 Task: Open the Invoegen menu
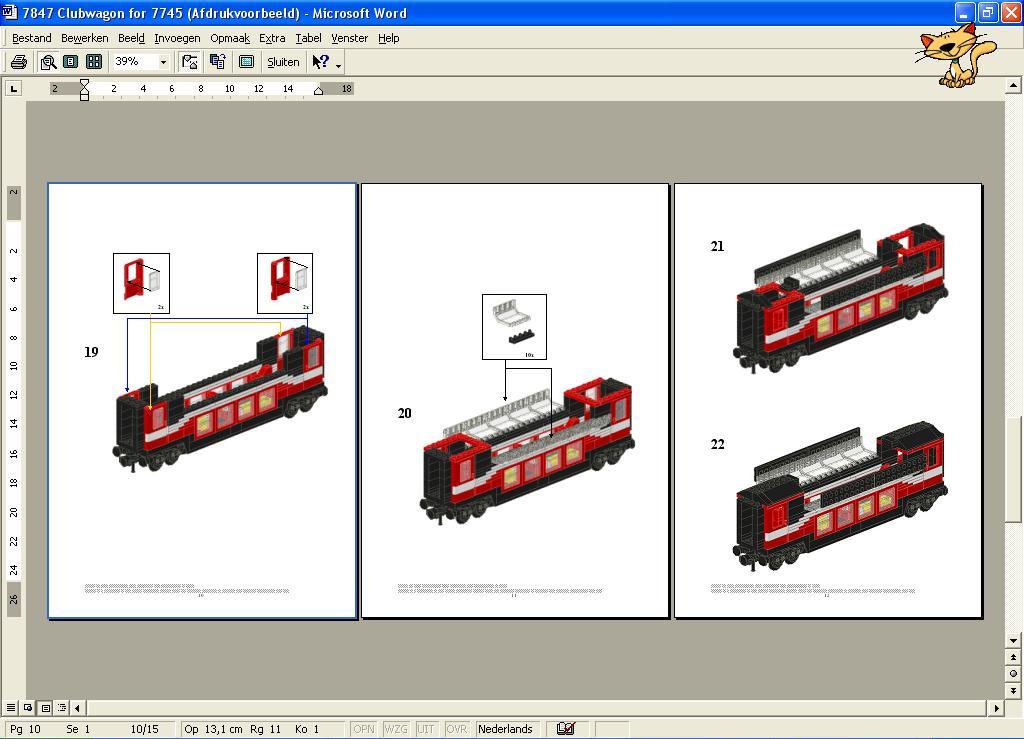(177, 38)
